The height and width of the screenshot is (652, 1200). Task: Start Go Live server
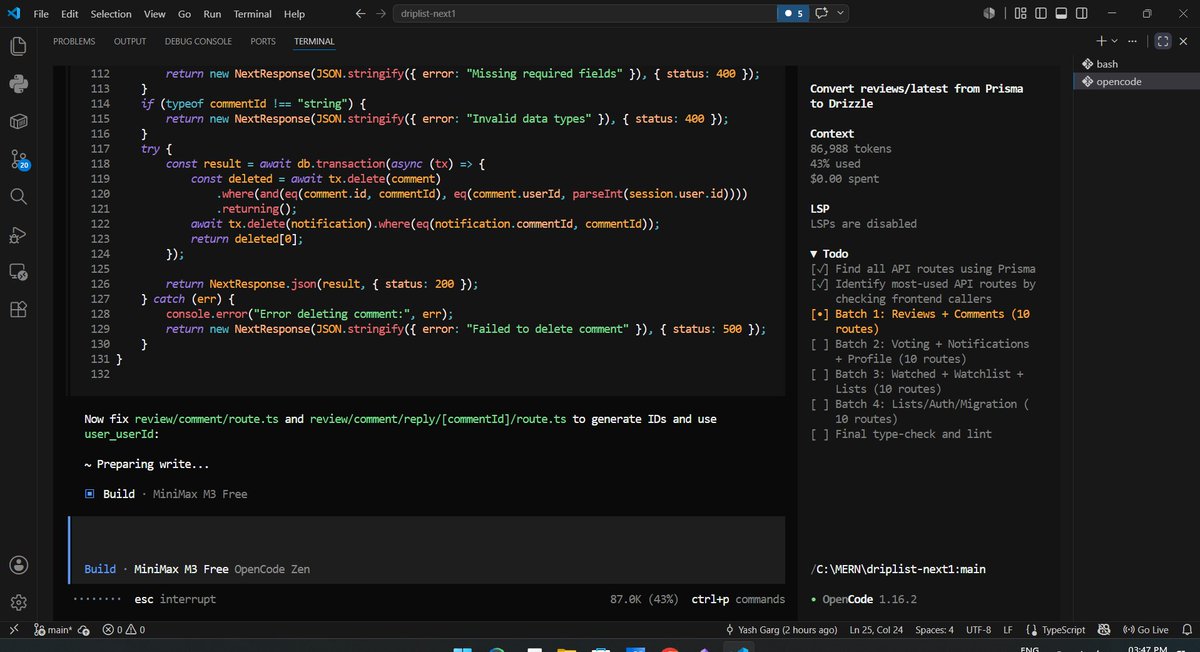[1145, 630]
